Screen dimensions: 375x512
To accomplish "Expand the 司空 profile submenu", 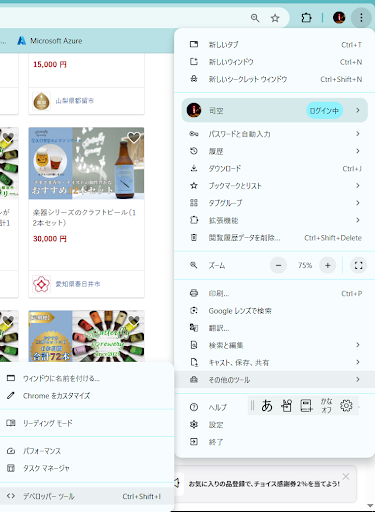I will pyautogui.click(x=275, y=110).
